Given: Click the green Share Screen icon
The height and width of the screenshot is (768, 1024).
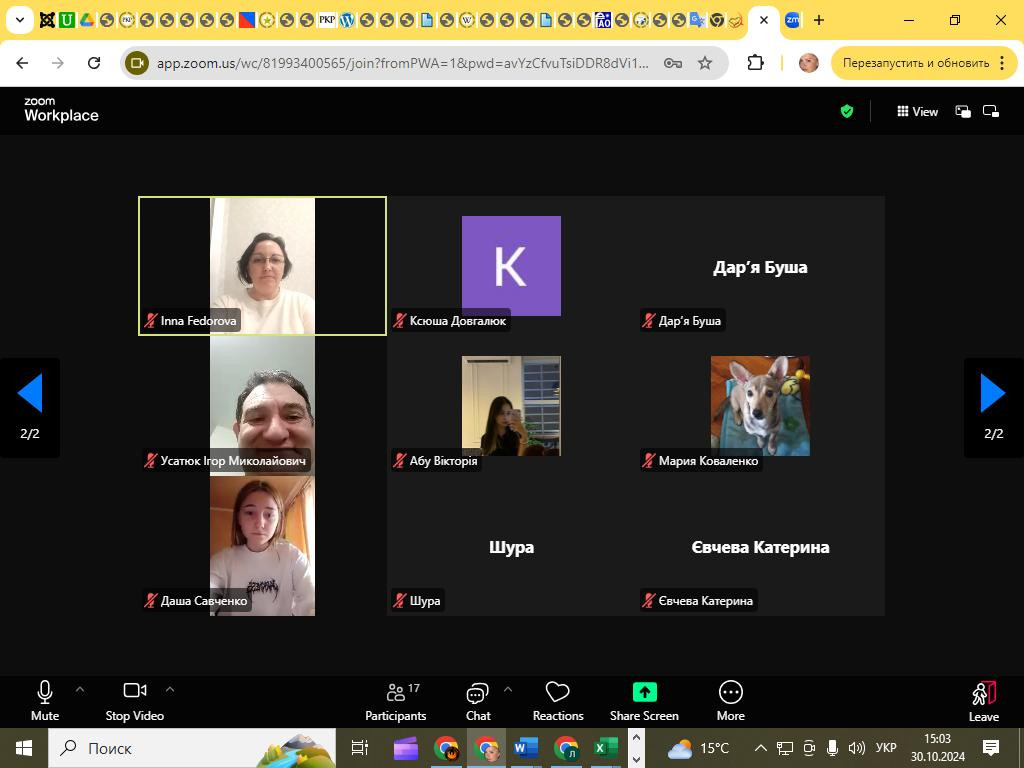Looking at the screenshot, I should 644,692.
